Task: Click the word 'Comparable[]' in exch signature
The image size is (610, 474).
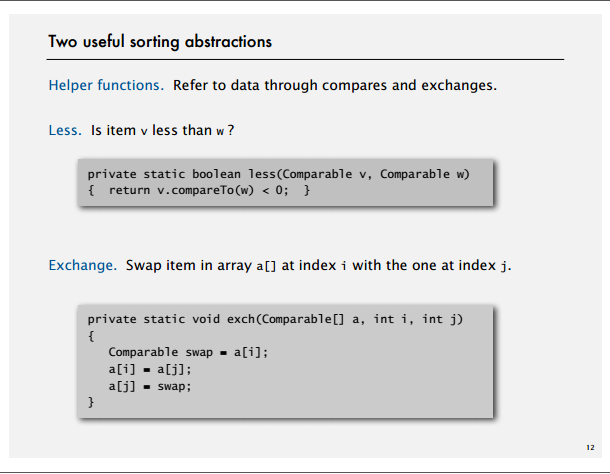Action: coord(303,320)
